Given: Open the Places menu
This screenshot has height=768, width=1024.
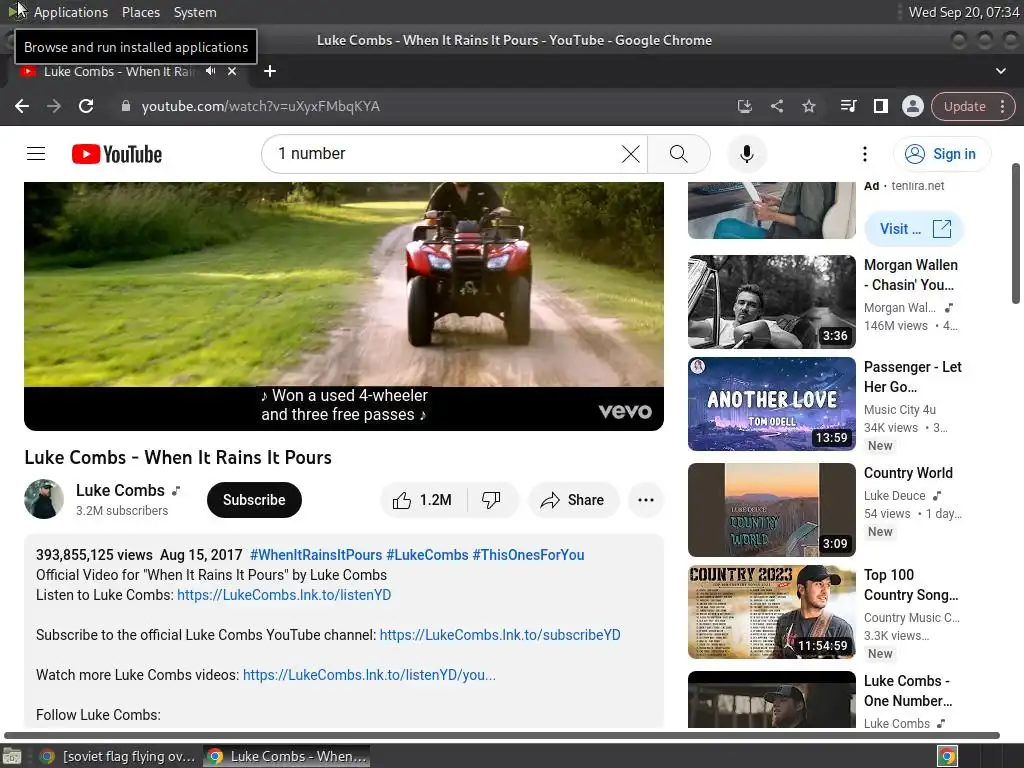Looking at the screenshot, I should point(140,12).
